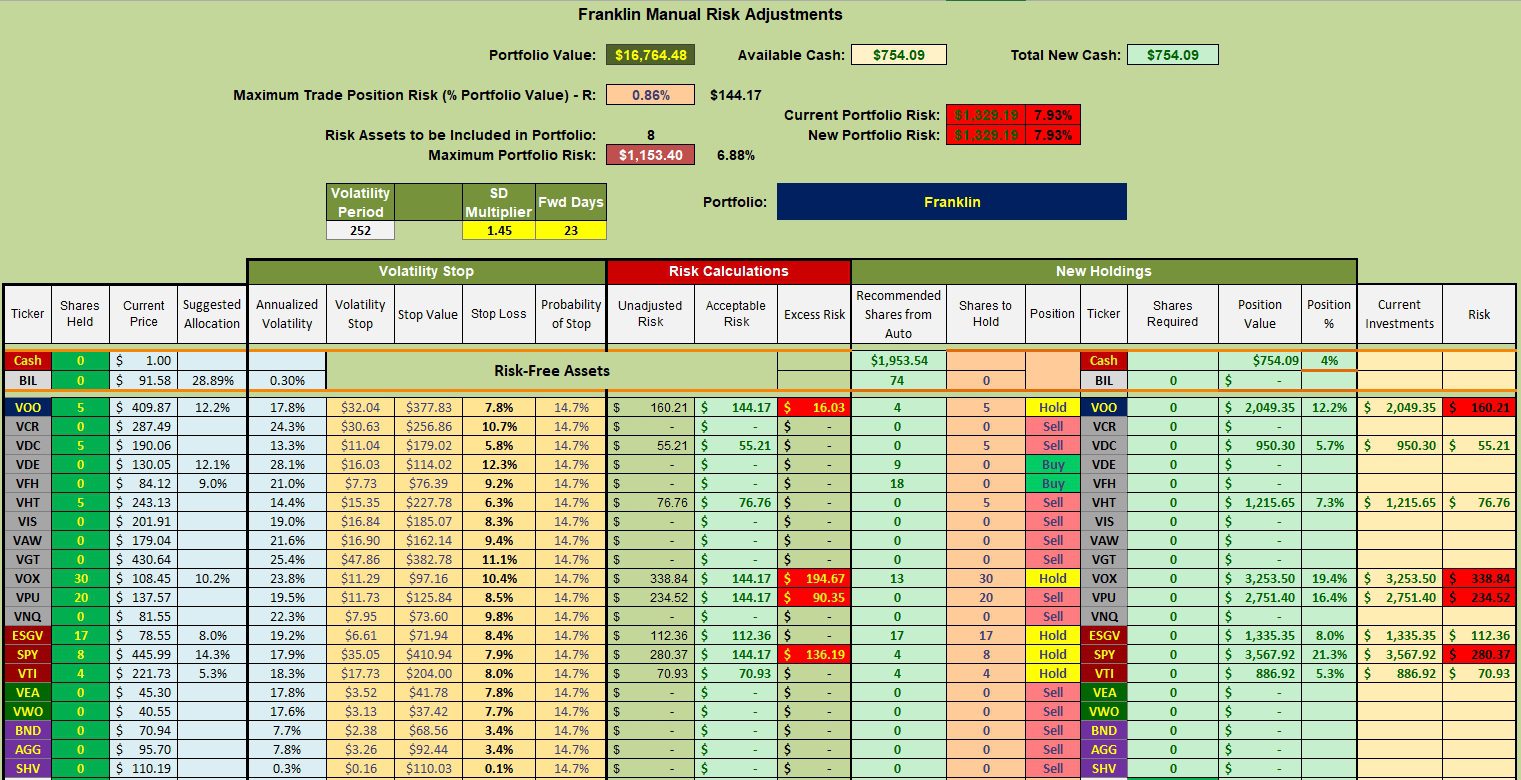The image size is (1521, 780).
Task: Select the SPY Hold position cell
Action: tap(1053, 655)
